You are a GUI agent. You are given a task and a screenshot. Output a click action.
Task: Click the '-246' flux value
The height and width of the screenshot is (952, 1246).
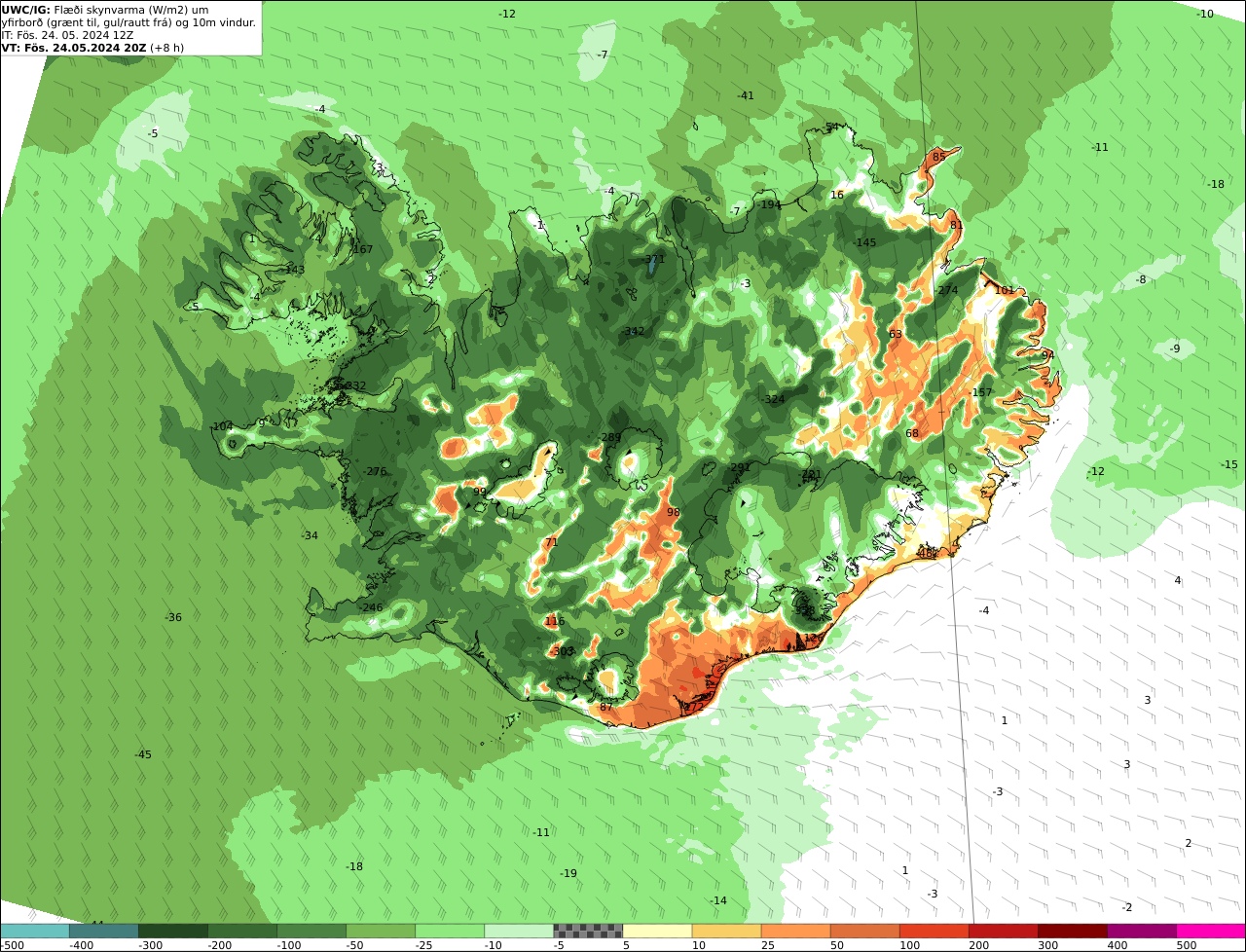370,607
